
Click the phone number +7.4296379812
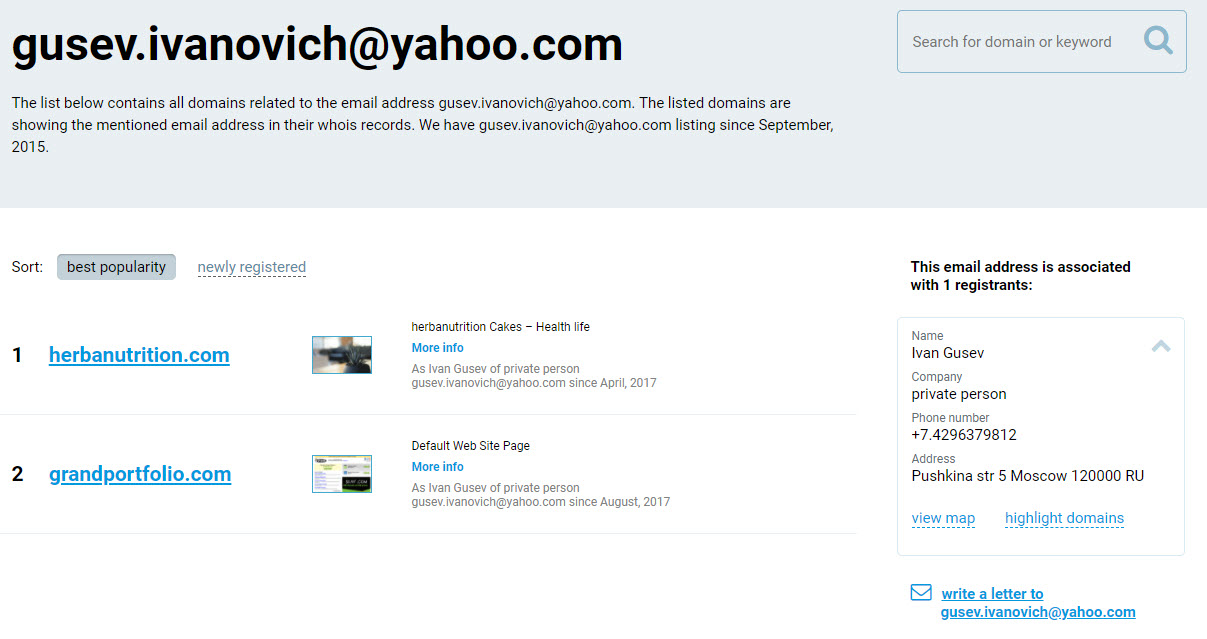pyautogui.click(x=964, y=435)
